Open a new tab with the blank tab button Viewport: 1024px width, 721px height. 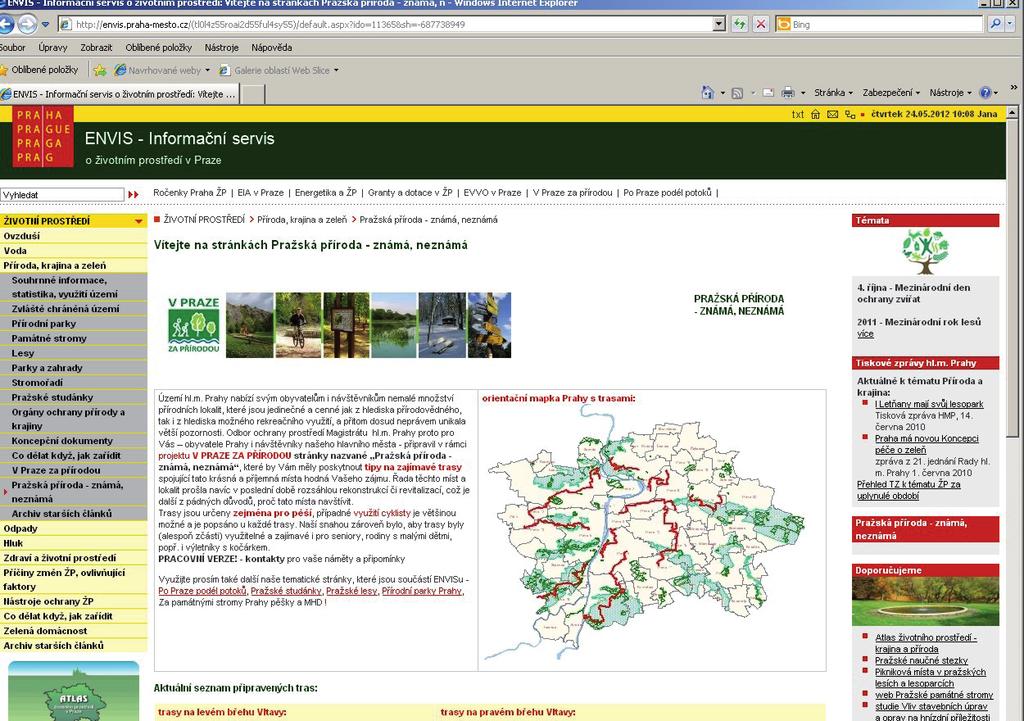(253, 95)
